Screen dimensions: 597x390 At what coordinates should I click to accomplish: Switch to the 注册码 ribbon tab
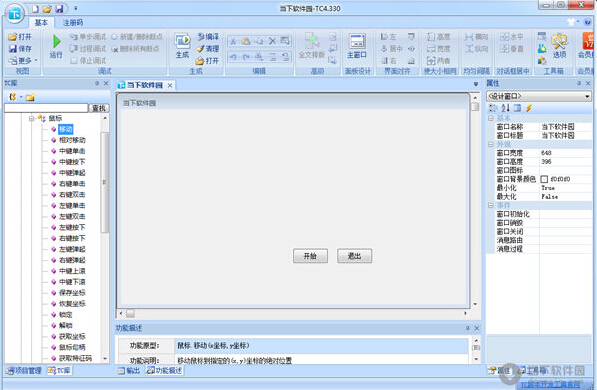point(73,22)
